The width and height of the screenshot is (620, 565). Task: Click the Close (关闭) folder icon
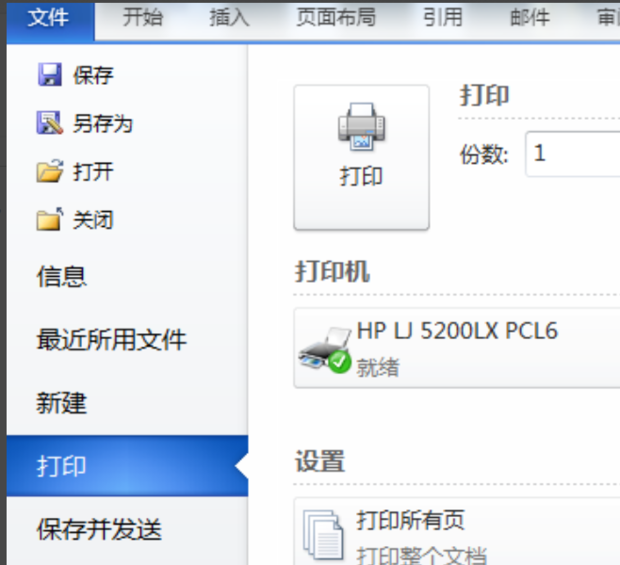click(50, 219)
